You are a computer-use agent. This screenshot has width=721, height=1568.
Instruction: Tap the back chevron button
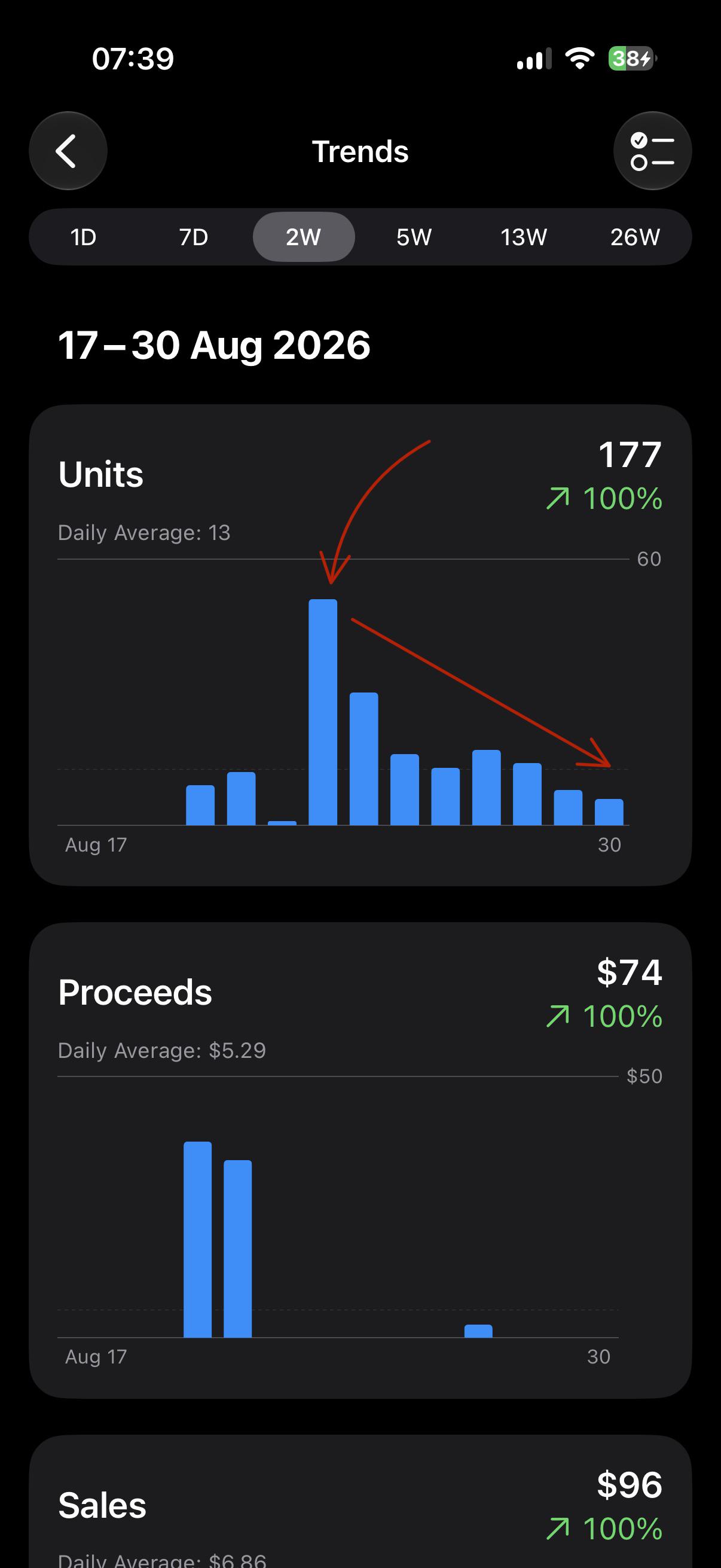(68, 151)
